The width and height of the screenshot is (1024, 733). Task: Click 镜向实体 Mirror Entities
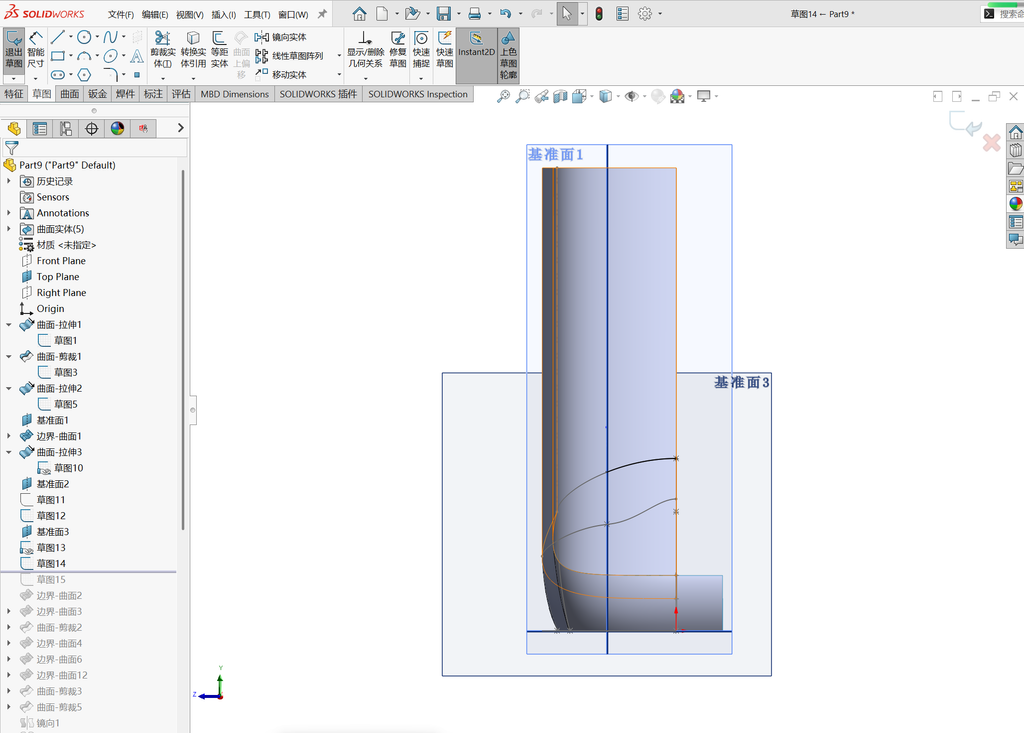281,37
